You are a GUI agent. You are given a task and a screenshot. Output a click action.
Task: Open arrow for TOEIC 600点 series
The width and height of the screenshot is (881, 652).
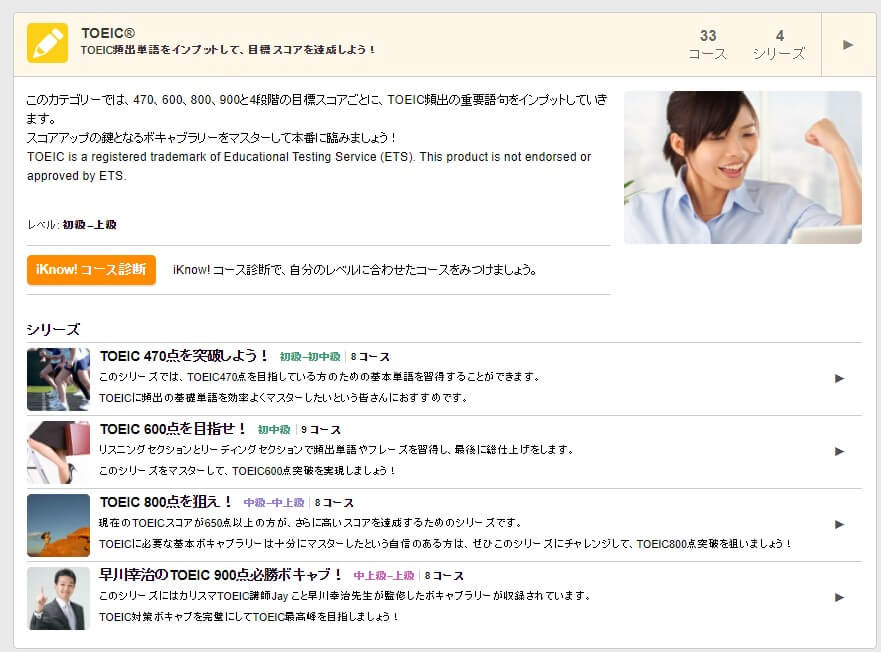(x=839, y=451)
